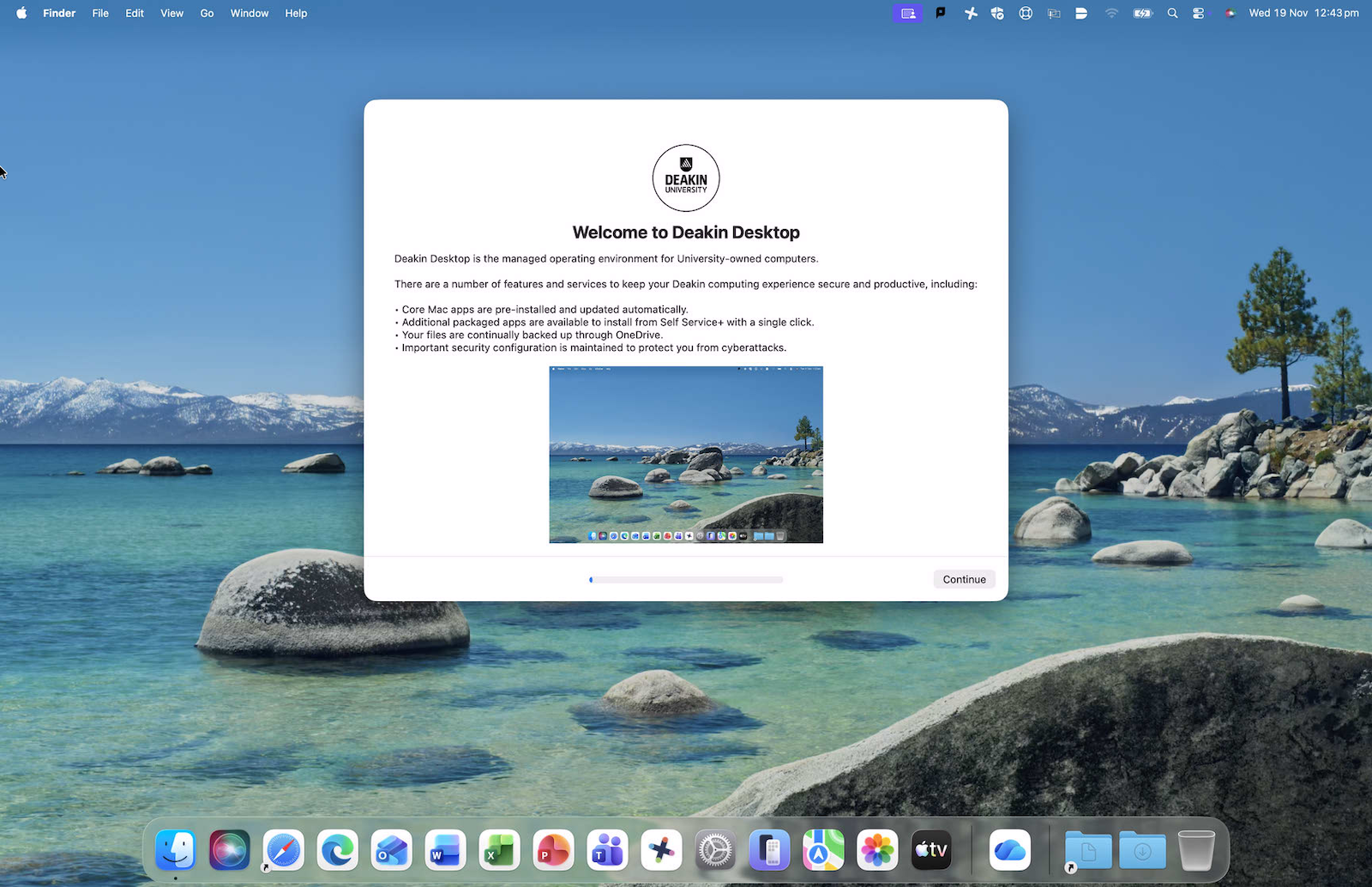The width and height of the screenshot is (1372, 887).
Task: Open the File menu
Action: click(x=100, y=13)
